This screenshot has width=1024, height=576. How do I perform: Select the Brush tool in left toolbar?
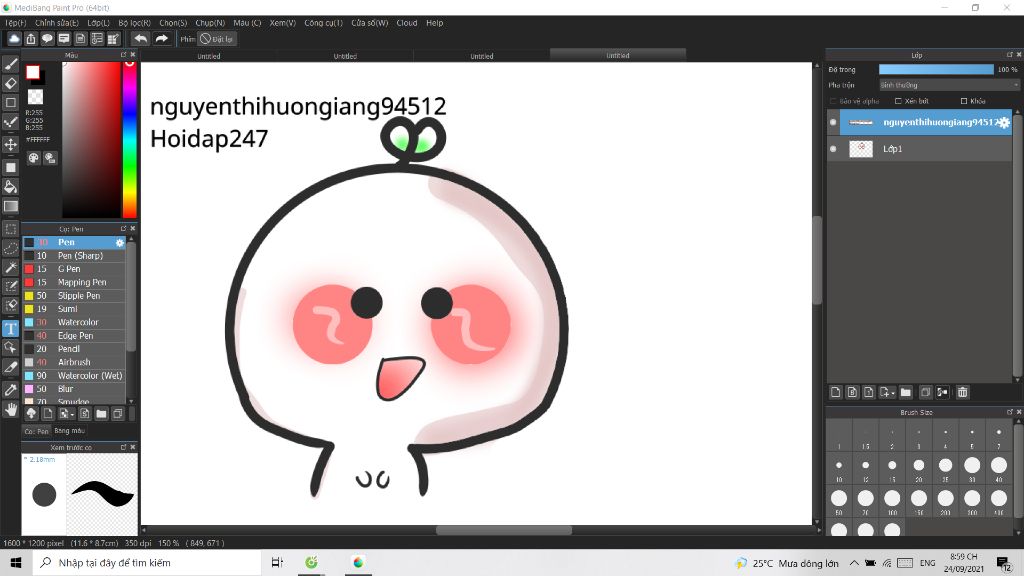click(10, 64)
